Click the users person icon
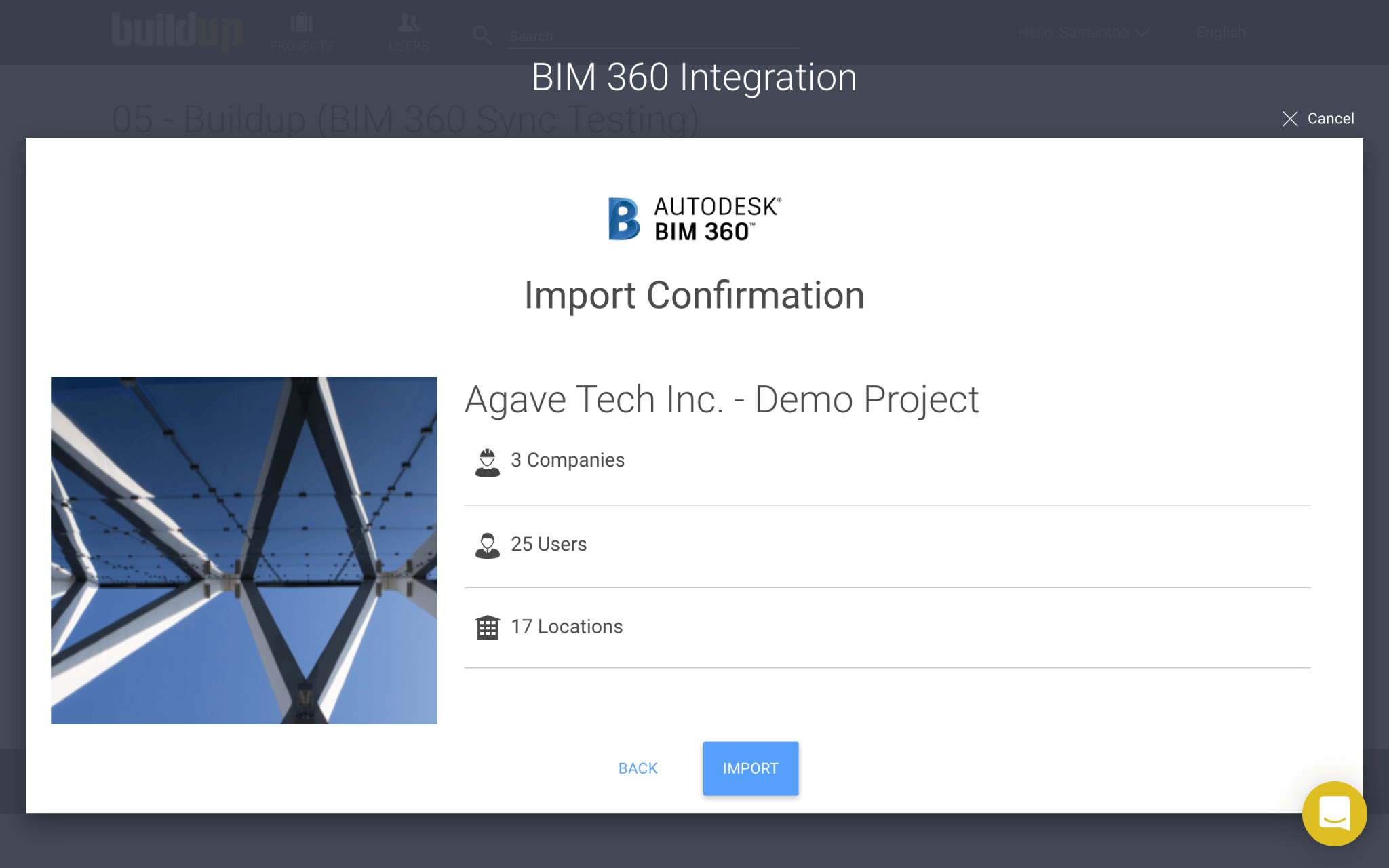This screenshot has height=868, width=1389. 487,545
